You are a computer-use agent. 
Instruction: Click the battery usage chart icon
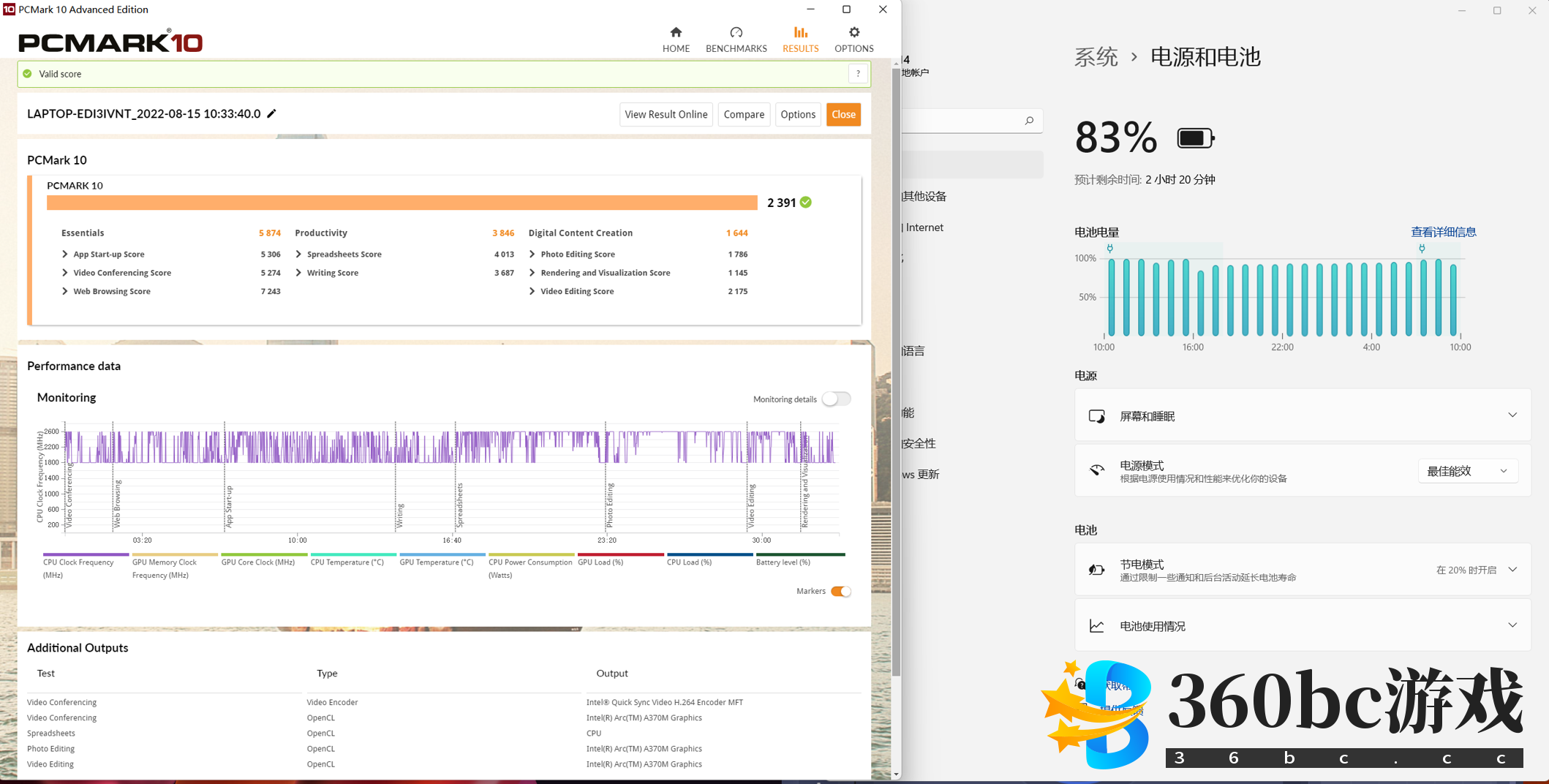click(1096, 626)
